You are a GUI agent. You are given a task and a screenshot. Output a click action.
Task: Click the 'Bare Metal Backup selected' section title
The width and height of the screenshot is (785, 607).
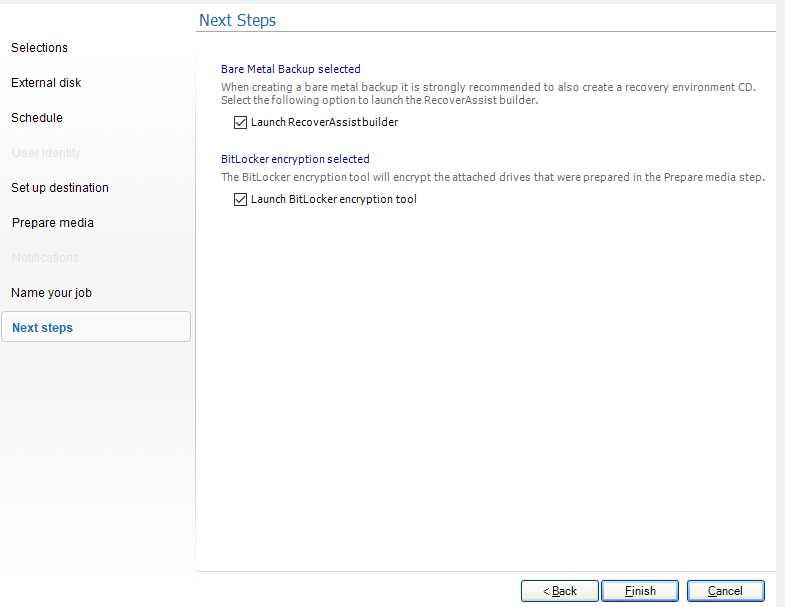(290, 70)
